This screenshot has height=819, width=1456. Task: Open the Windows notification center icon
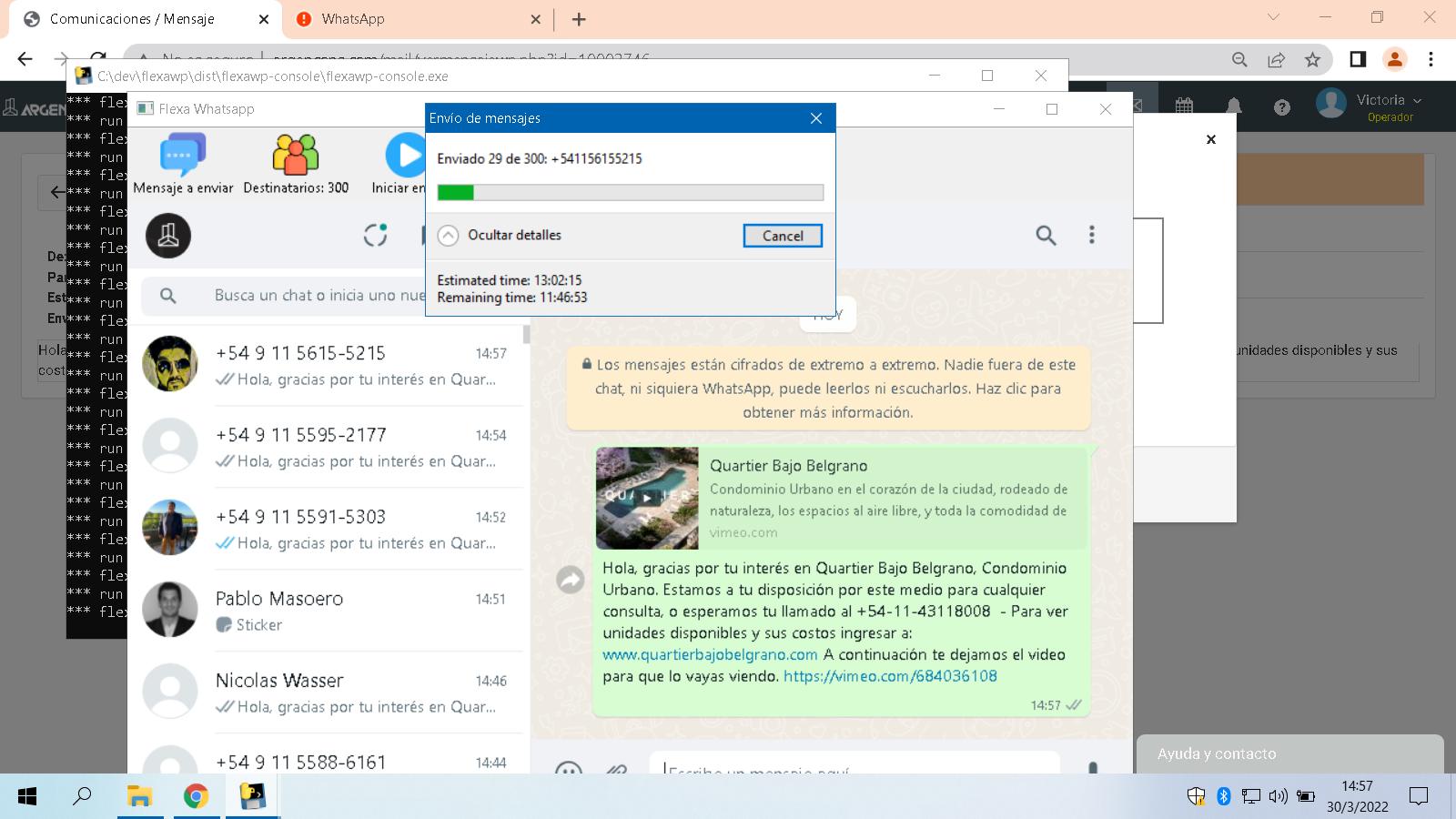point(1419,797)
